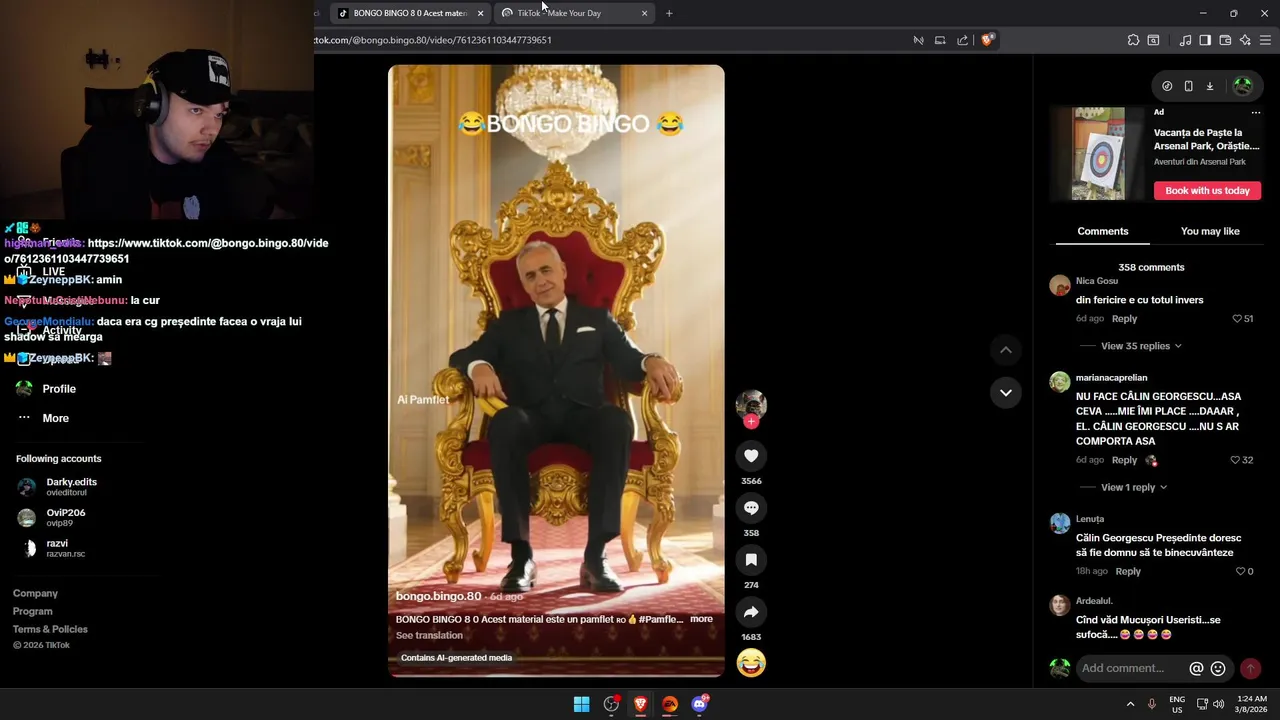This screenshot has width=1280, height=720.
Task: Reply to marianacaprelian's comment
Action: click(1124, 460)
